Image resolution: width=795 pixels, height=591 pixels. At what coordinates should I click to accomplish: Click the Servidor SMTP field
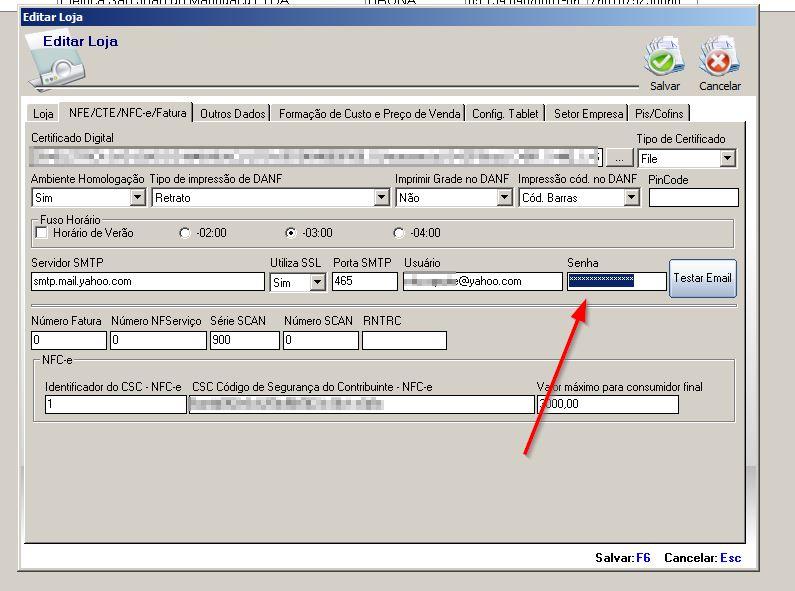coord(148,281)
